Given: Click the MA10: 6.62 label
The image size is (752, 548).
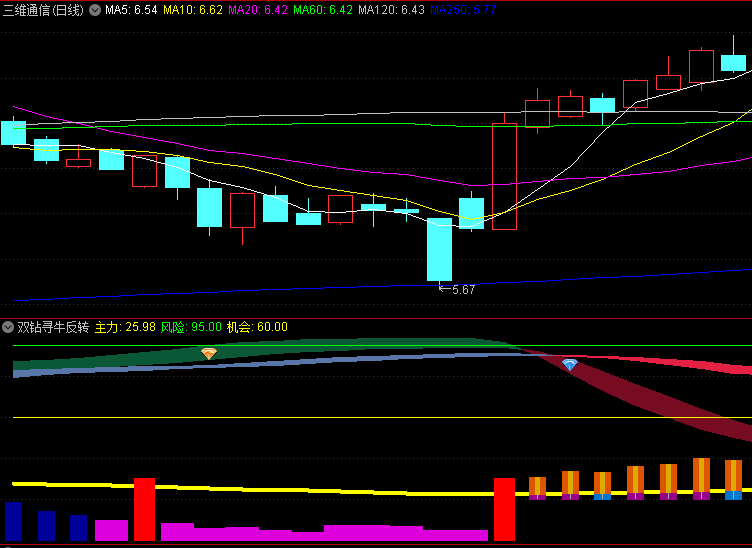Looking at the screenshot, I should click(x=193, y=10).
